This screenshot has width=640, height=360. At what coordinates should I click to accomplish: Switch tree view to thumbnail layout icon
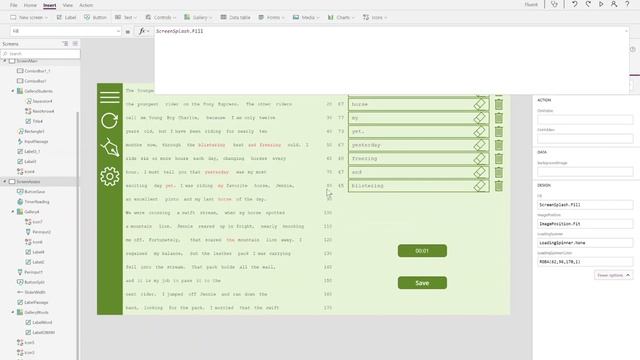tap(75, 44)
